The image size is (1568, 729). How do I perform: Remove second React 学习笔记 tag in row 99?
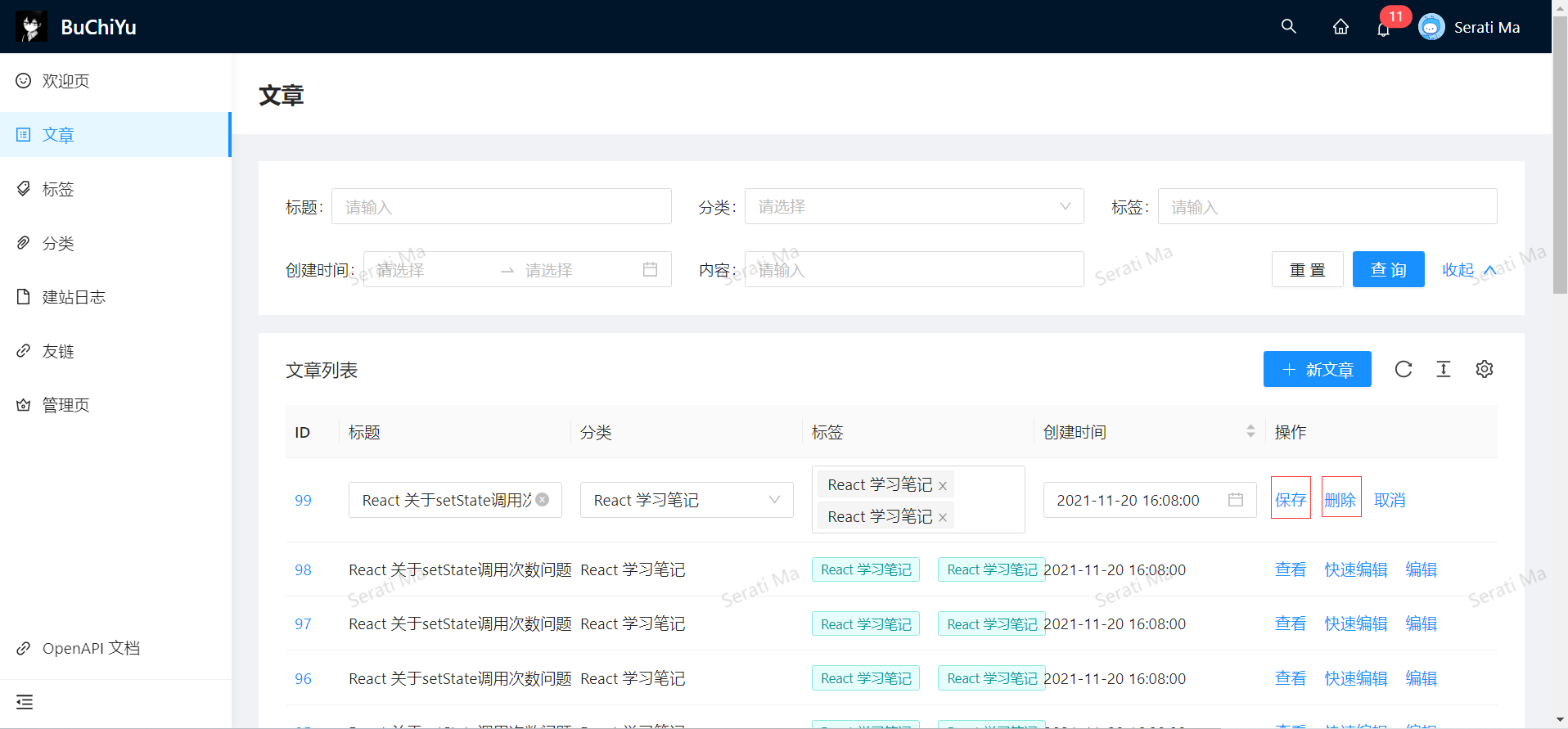tap(943, 518)
